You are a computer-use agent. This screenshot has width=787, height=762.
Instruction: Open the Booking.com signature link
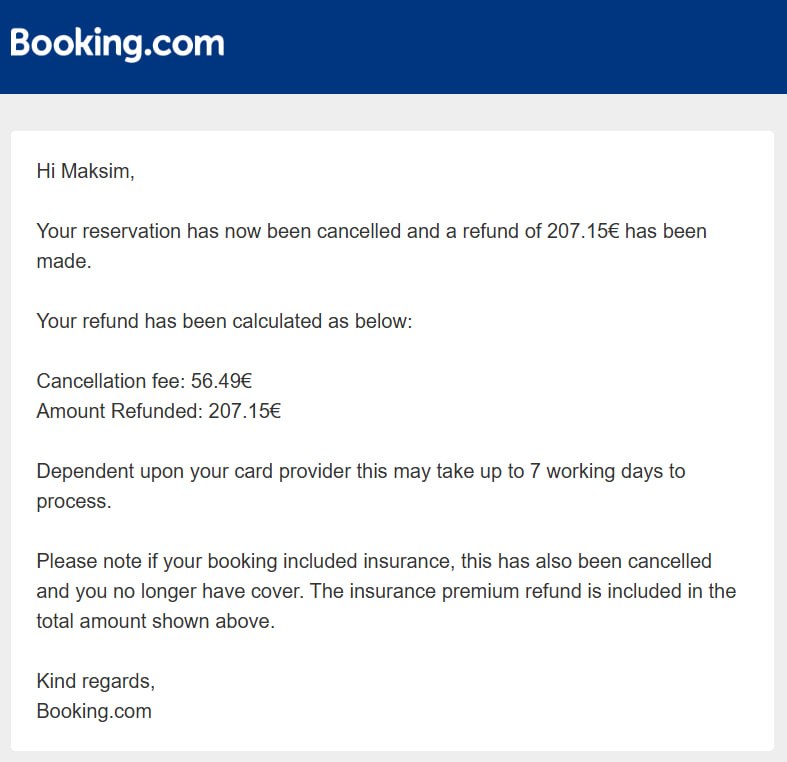pyautogui.click(x=94, y=711)
